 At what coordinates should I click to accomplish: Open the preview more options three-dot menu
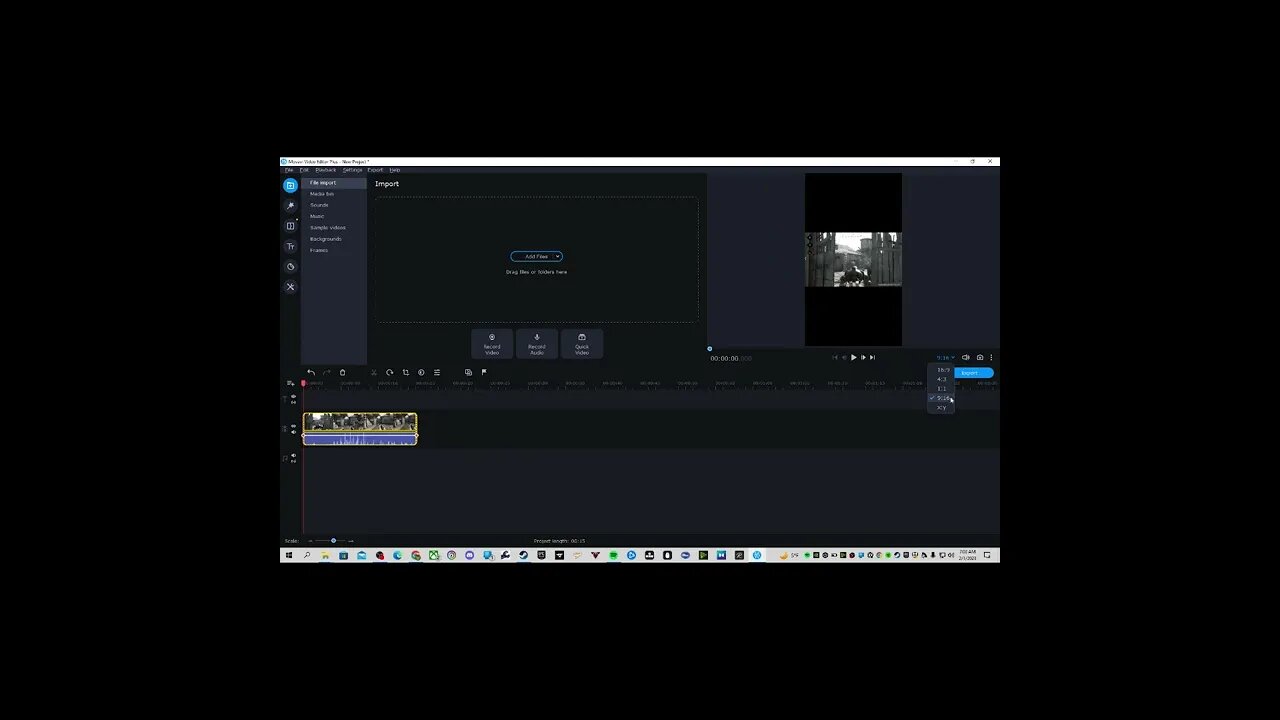tap(991, 357)
